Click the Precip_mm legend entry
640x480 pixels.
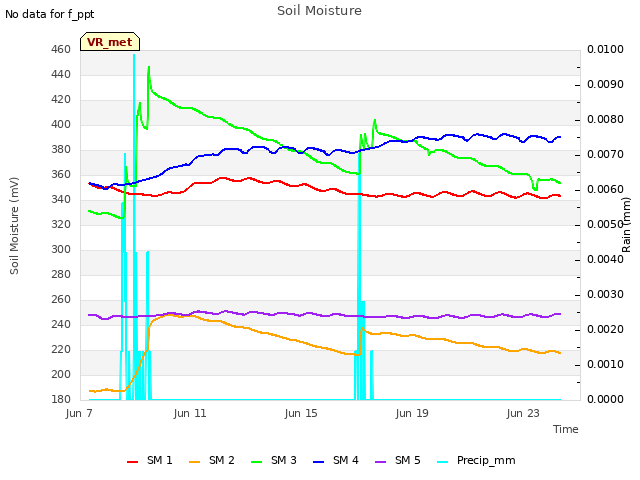coord(476,460)
